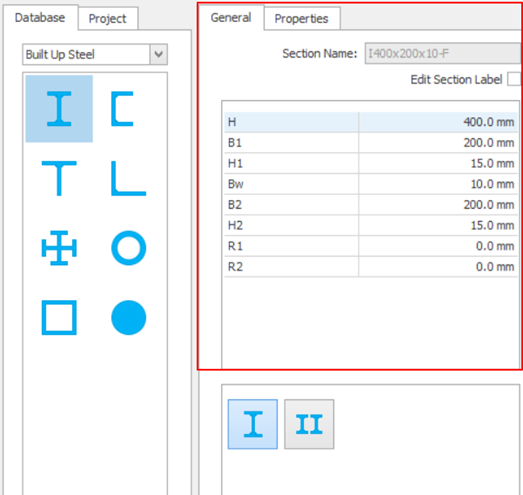
Task: Select the I-beam section shape
Action: pos(59,109)
